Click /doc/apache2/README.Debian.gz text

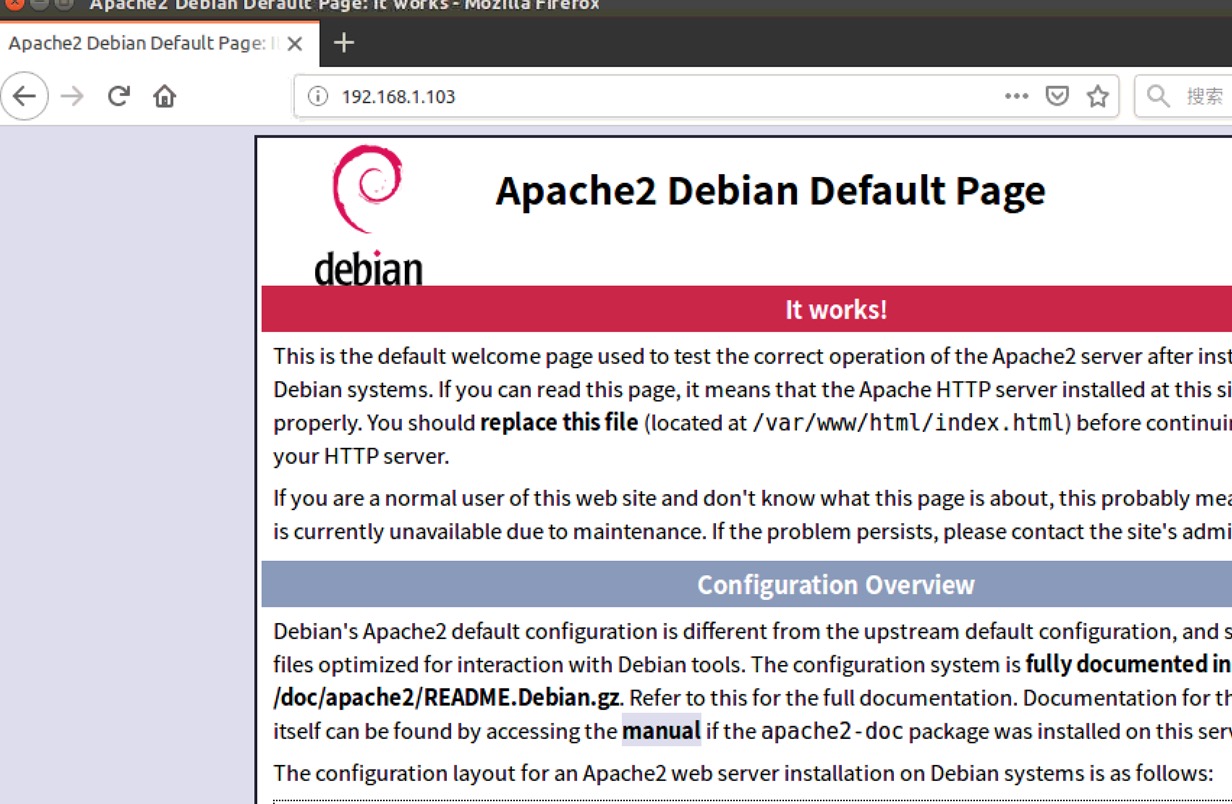pyautogui.click(x=447, y=697)
